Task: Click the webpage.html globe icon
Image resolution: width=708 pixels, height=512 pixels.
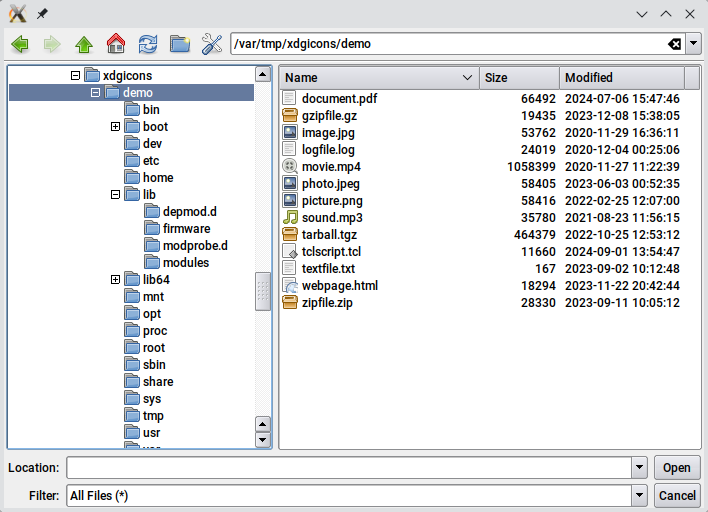Action: pos(290,285)
